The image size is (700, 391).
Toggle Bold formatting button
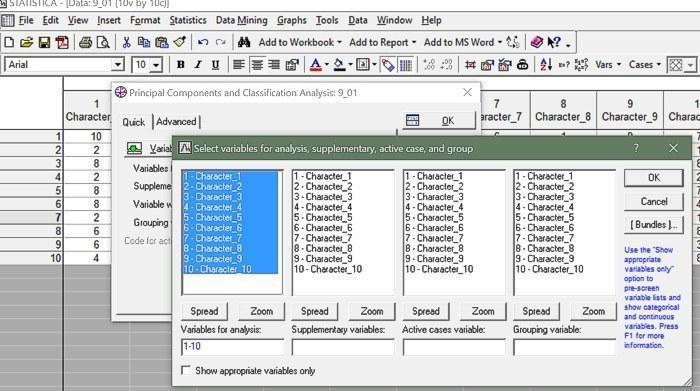(x=180, y=65)
